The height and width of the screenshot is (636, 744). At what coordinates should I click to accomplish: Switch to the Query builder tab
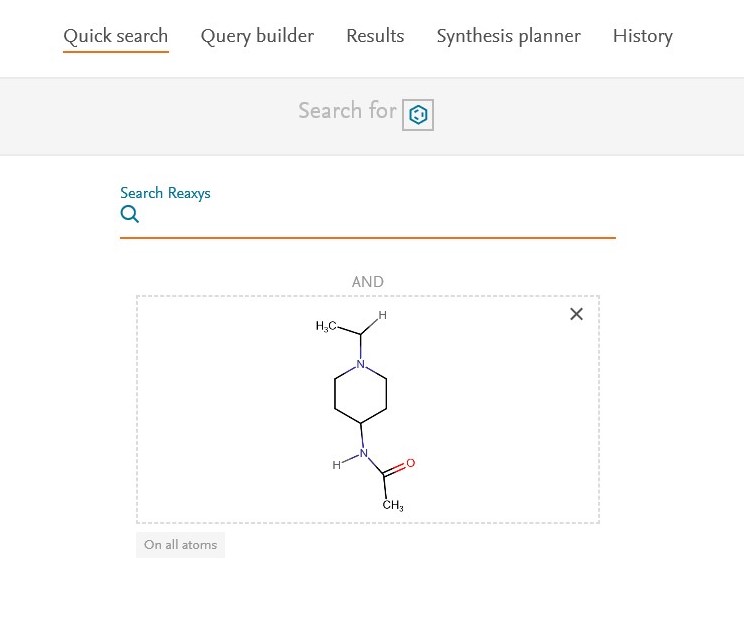257,37
